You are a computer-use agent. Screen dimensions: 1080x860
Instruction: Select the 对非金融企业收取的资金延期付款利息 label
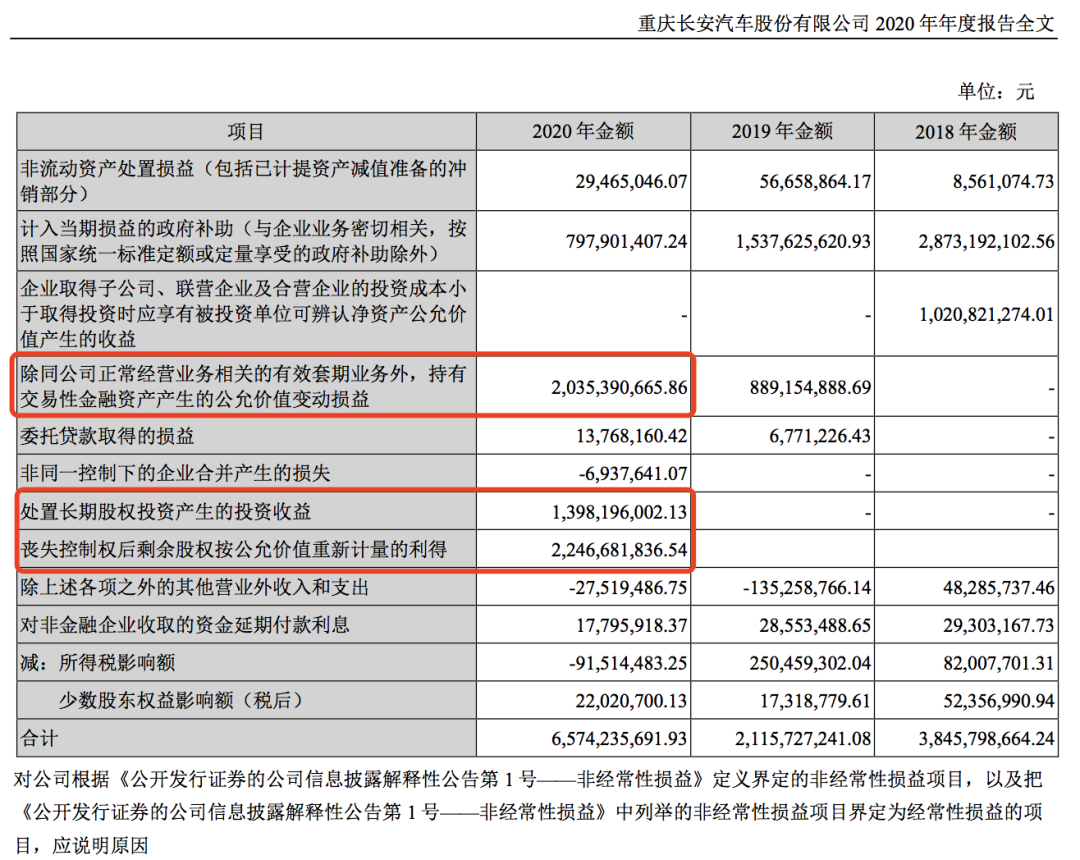(x=185, y=625)
